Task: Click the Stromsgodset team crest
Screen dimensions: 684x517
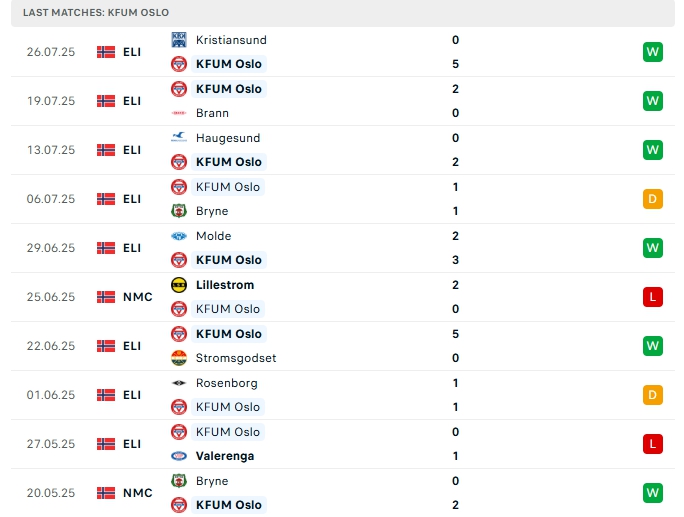Action: point(179,358)
